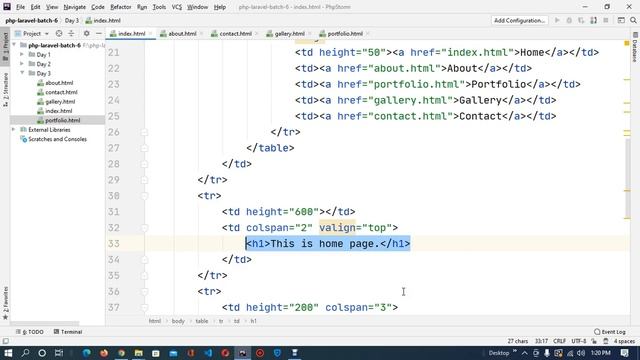Click the PhpStorm taskbar icon

point(242,353)
